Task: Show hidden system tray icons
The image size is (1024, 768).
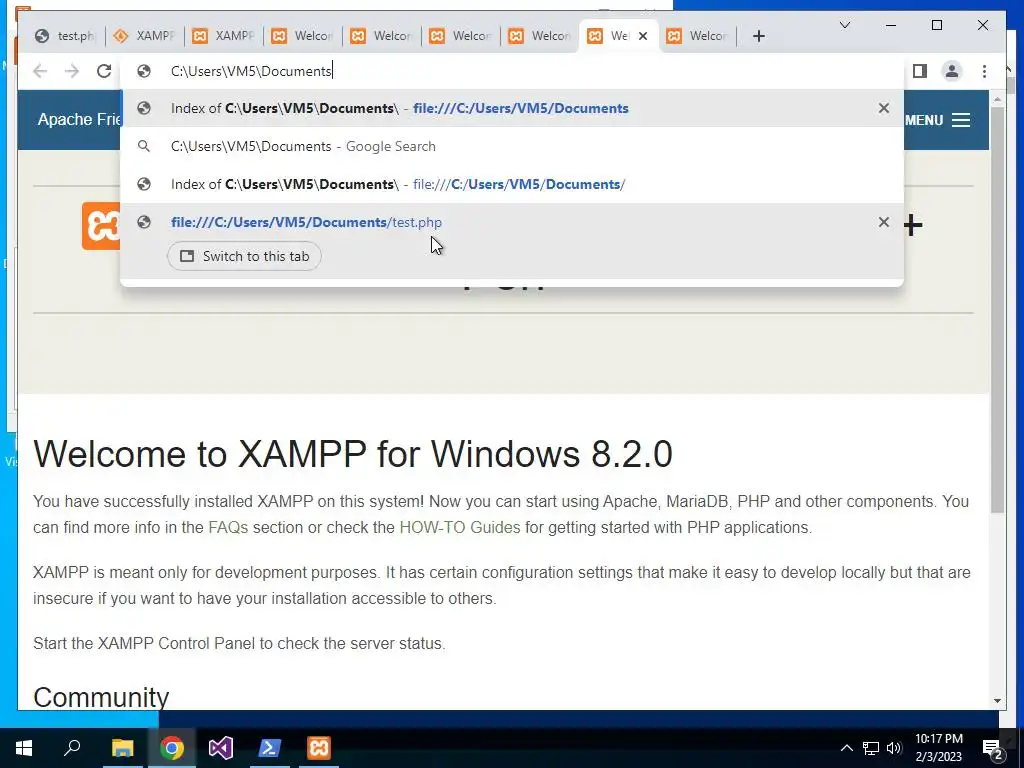Action: pos(846,748)
